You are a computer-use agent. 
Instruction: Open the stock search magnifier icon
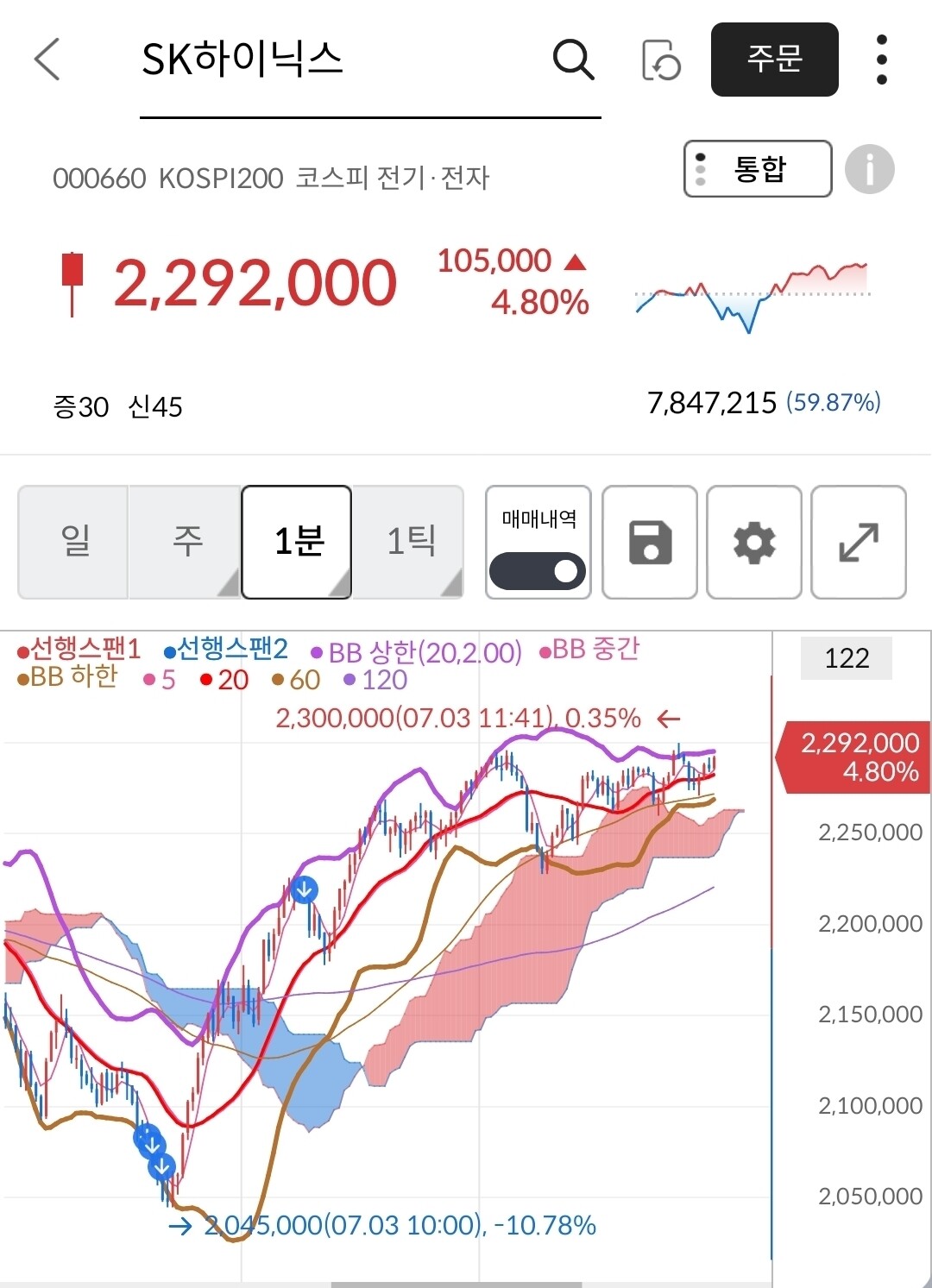pyautogui.click(x=574, y=60)
